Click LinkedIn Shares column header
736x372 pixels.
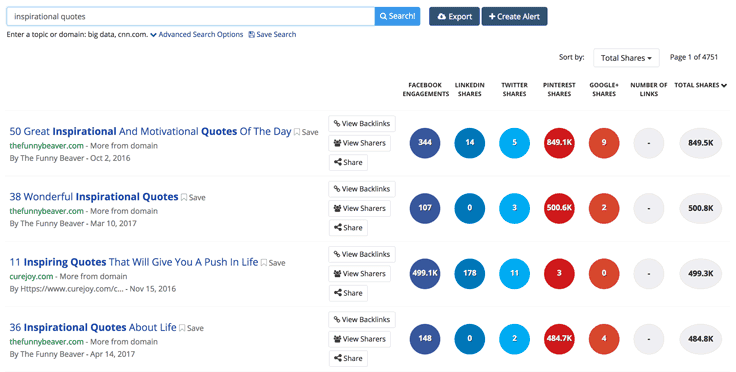[x=469, y=89]
